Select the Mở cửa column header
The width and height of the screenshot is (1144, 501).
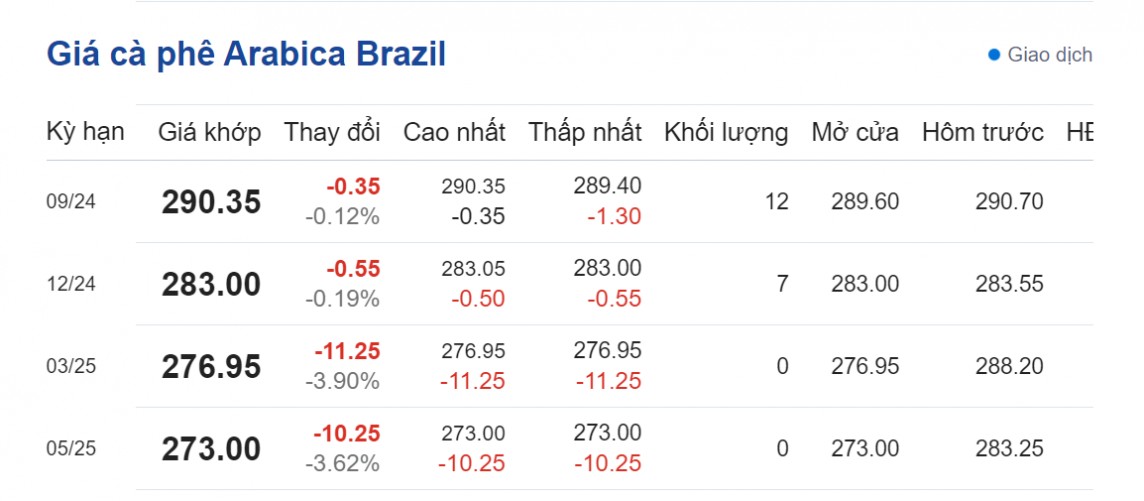coord(855,132)
